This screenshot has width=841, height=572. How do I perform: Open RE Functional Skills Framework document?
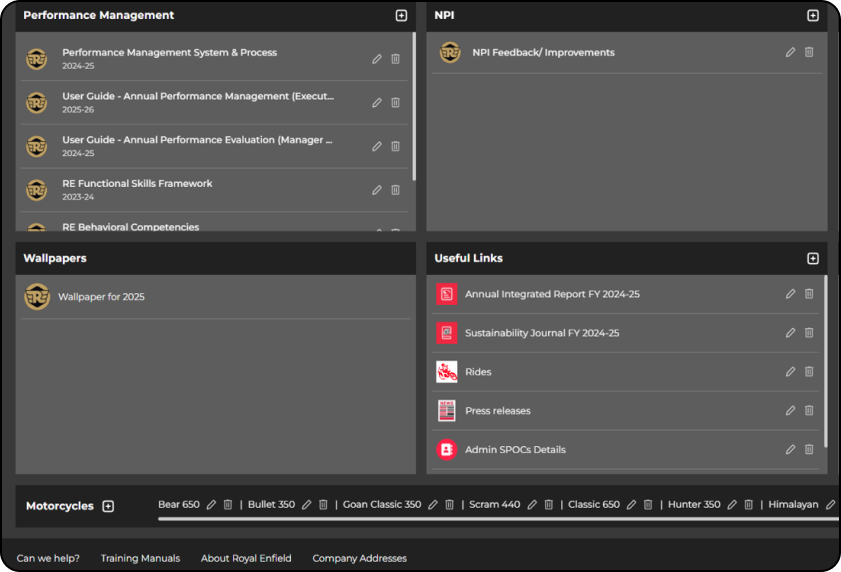137,184
